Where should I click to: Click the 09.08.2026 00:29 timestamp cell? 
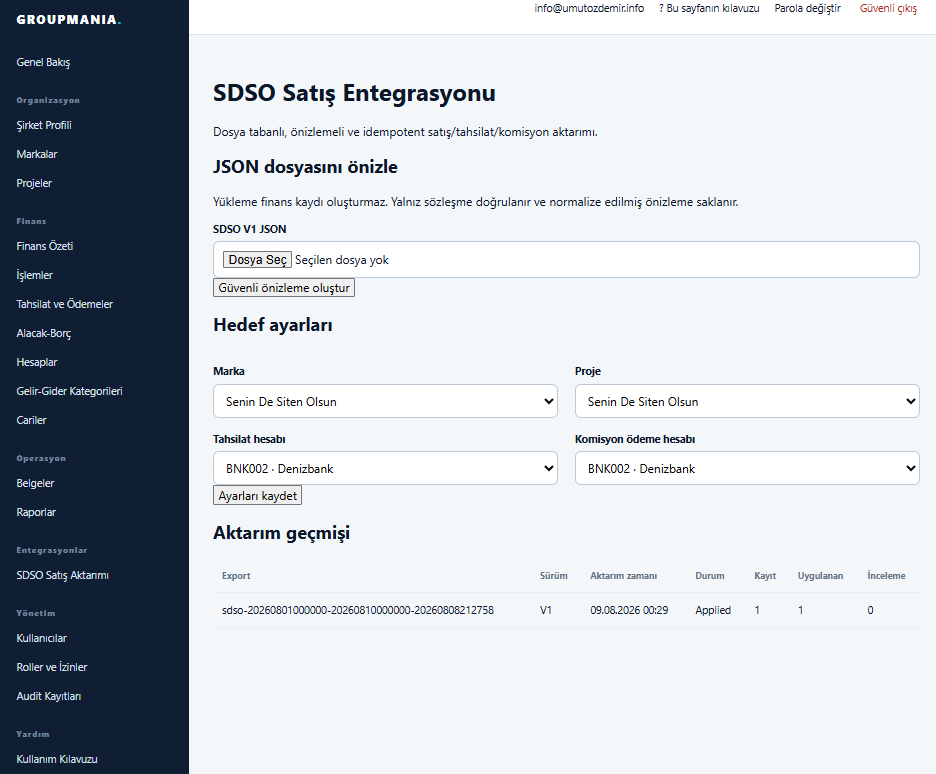(x=629, y=610)
